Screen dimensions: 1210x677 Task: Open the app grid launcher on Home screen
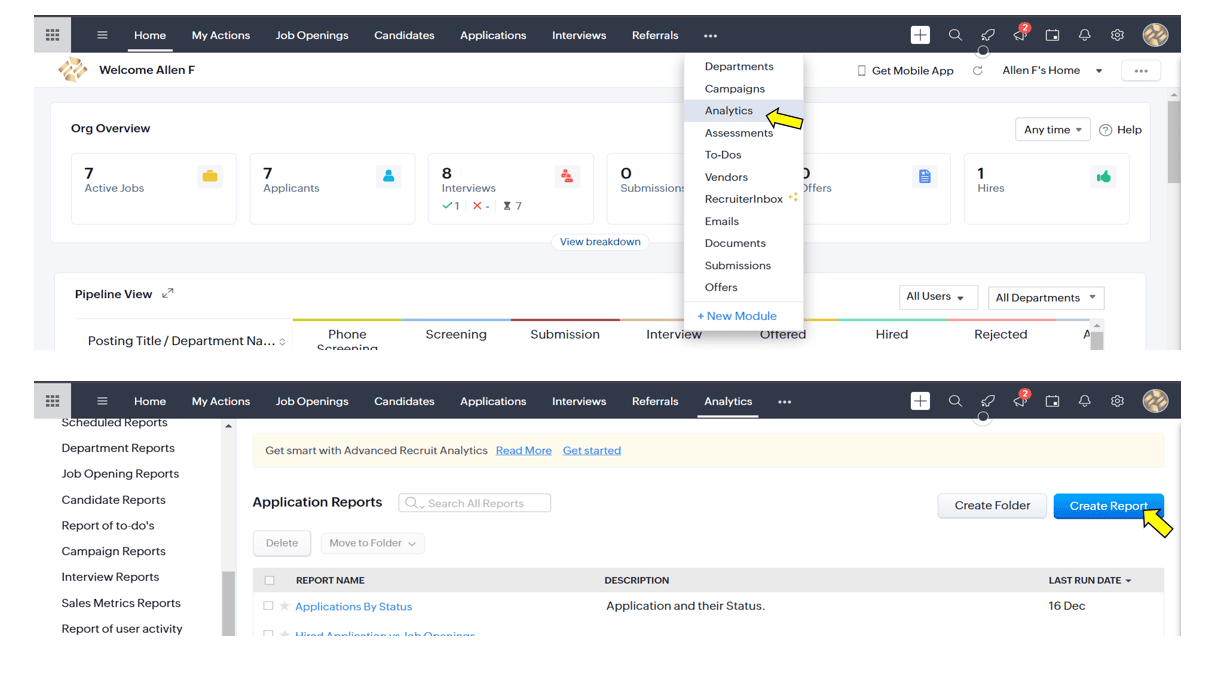tap(53, 35)
